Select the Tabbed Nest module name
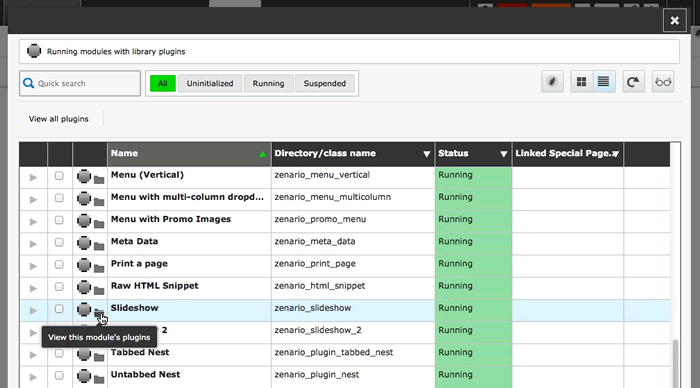Screen dimensions: 700x388 coord(140,352)
